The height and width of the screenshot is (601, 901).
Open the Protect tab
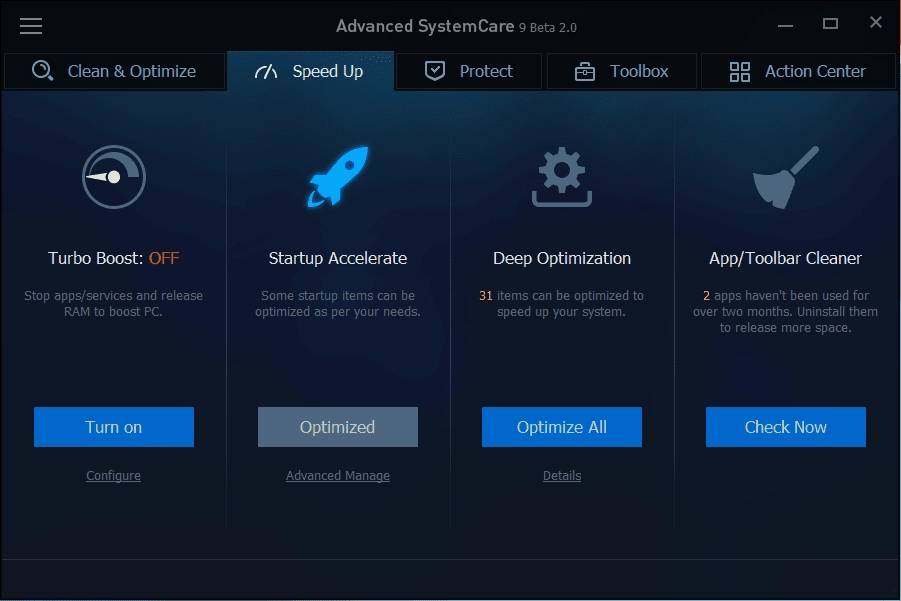(469, 71)
